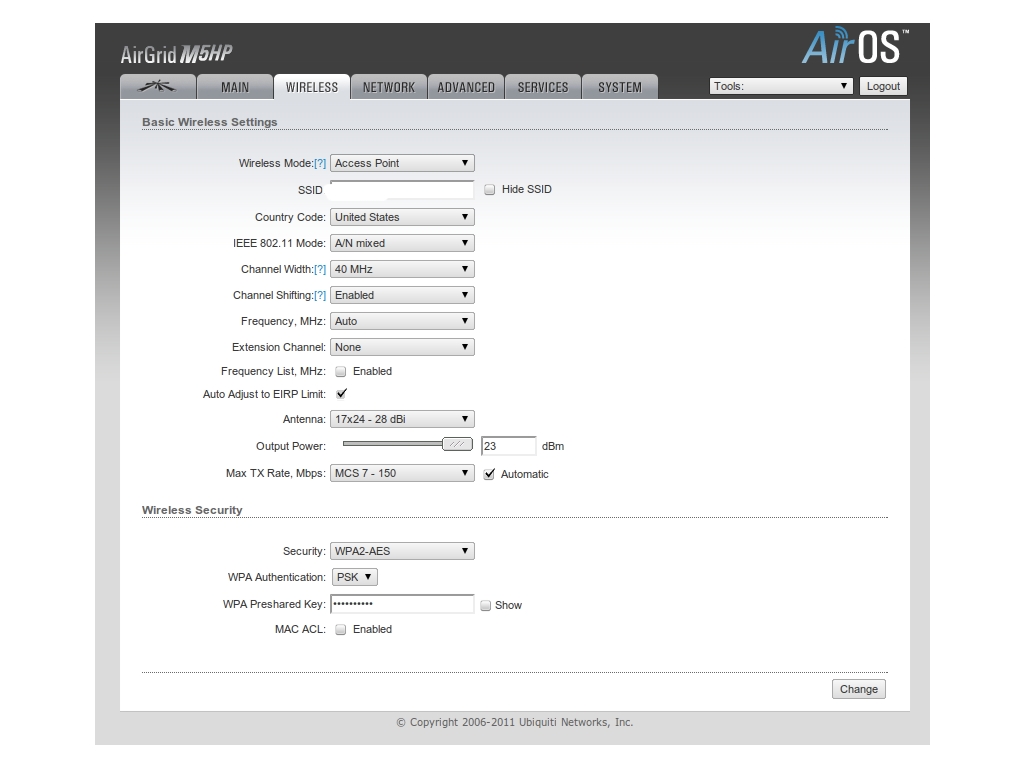Viewport: 1024px width, 768px height.
Task: Open Security dropdown
Action: [402, 551]
